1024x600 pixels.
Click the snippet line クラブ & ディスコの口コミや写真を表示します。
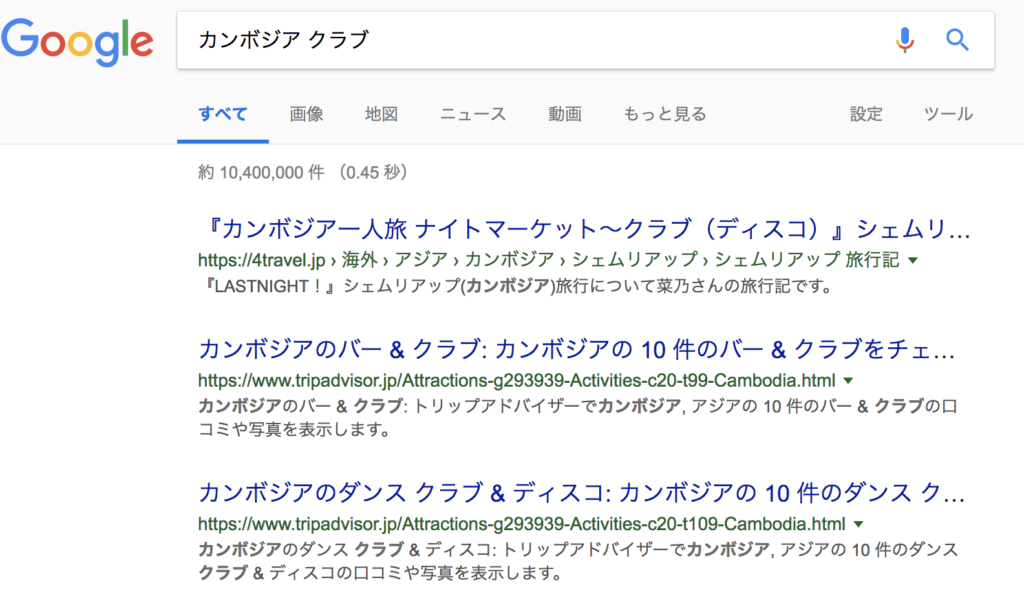click(x=381, y=573)
